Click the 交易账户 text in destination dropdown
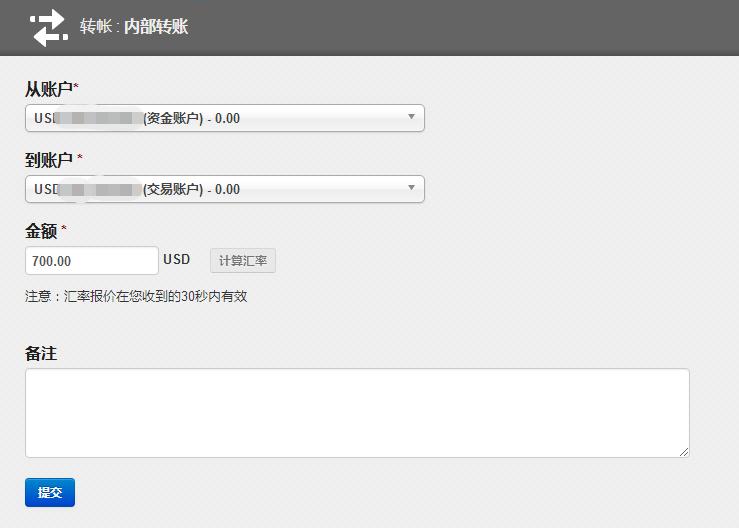This screenshot has height=528, width=739. click(174, 189)
